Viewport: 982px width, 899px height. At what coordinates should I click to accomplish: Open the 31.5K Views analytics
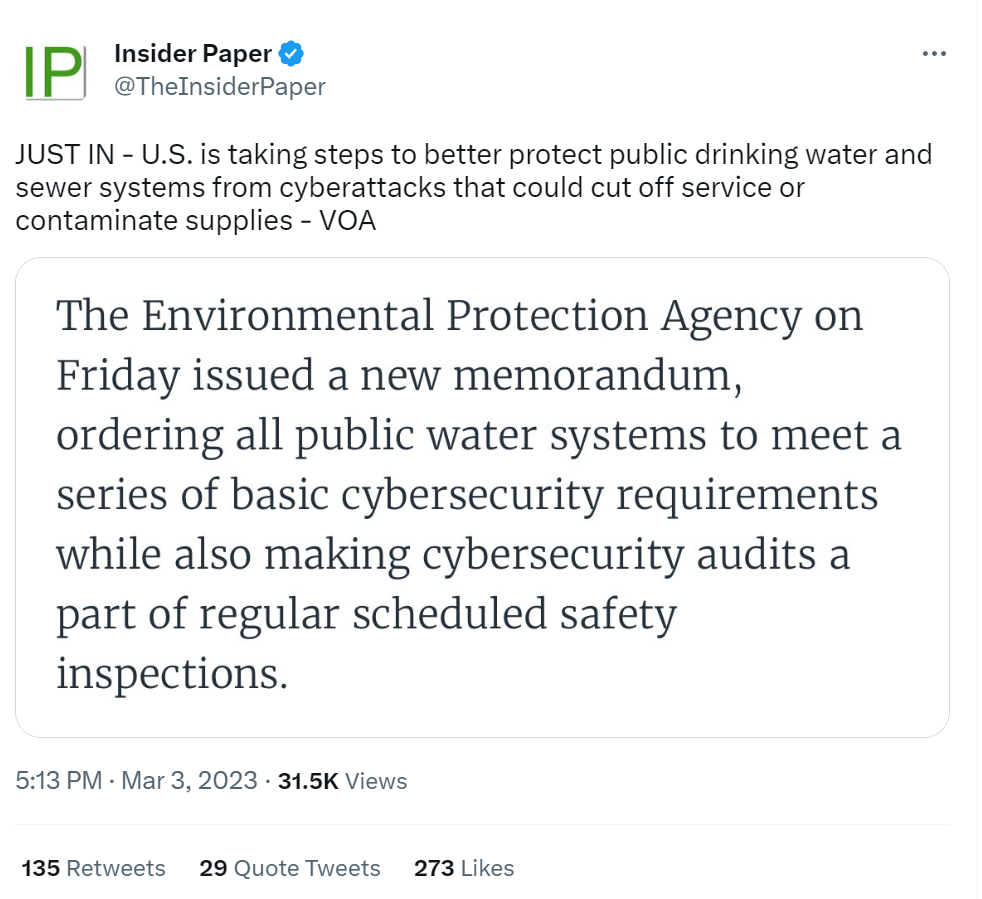pos(343,781)
